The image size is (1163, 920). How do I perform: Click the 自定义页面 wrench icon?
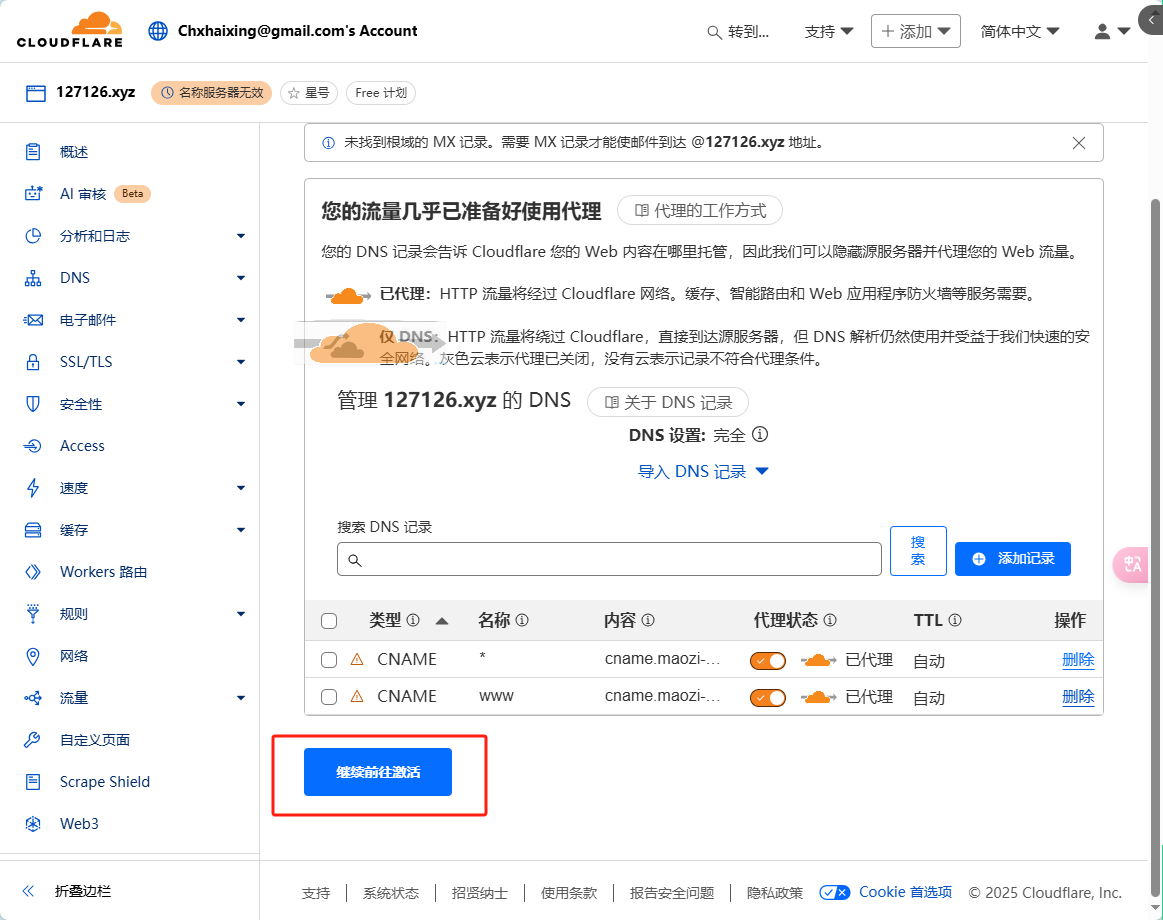(33, 740)
